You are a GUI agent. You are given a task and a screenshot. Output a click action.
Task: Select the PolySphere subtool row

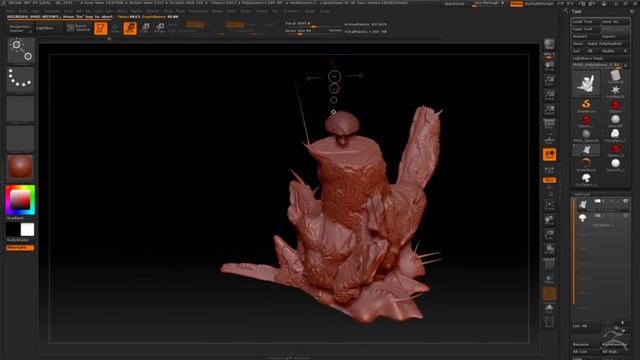pyautogui.click(x=603, y=220)
